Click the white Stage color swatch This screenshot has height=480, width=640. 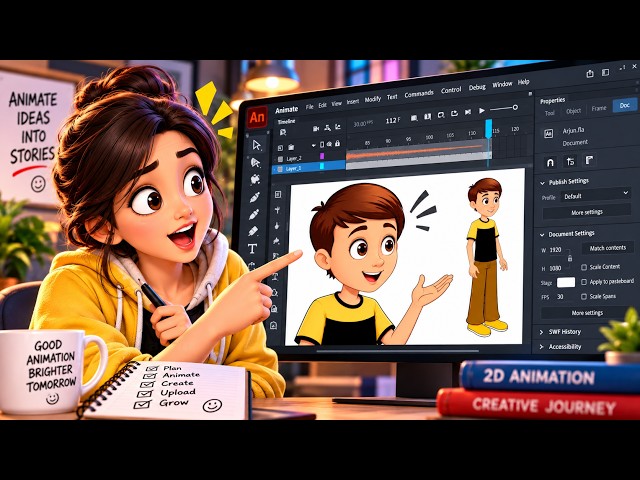(x=566, y=282)
